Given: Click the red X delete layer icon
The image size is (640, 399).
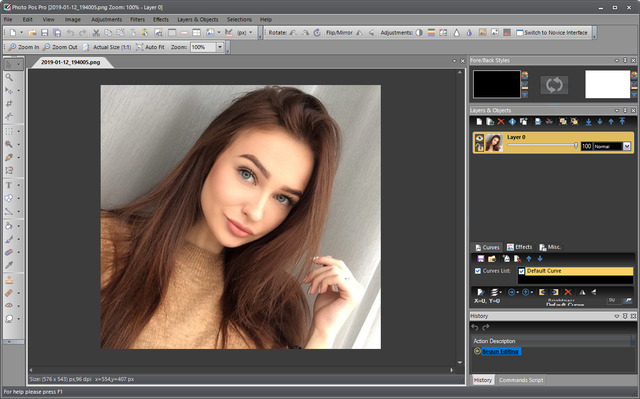Looking at the screenshot, I should pos(501,122).
